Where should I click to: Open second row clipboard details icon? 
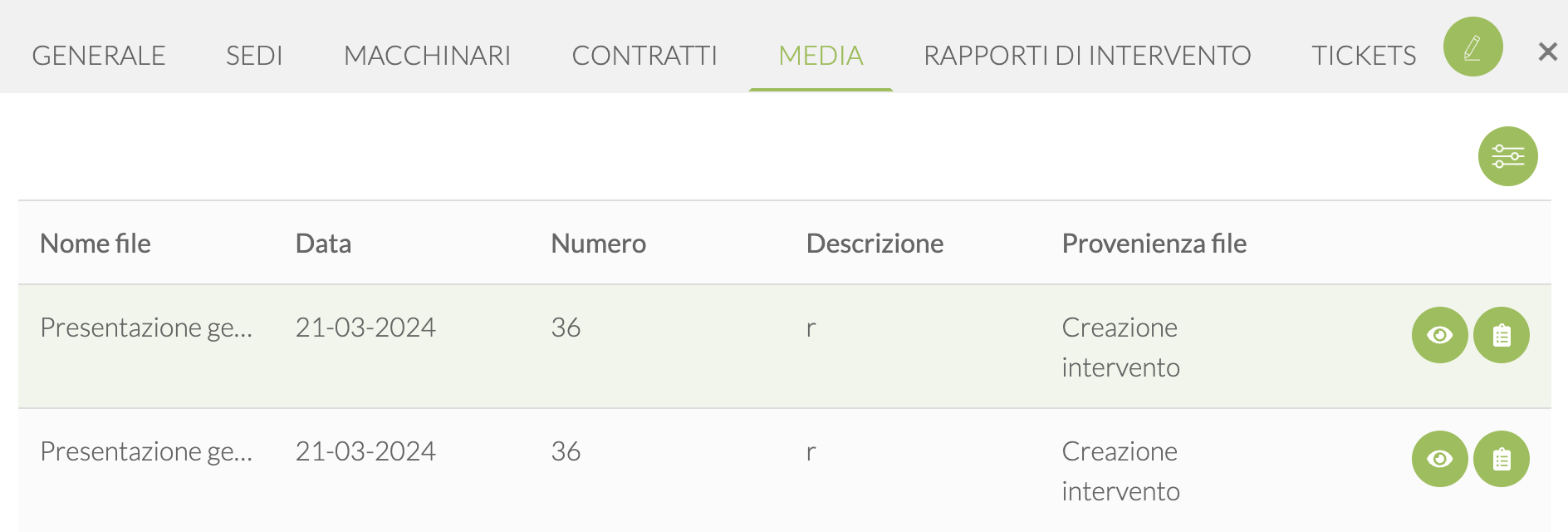(1501, 459)
